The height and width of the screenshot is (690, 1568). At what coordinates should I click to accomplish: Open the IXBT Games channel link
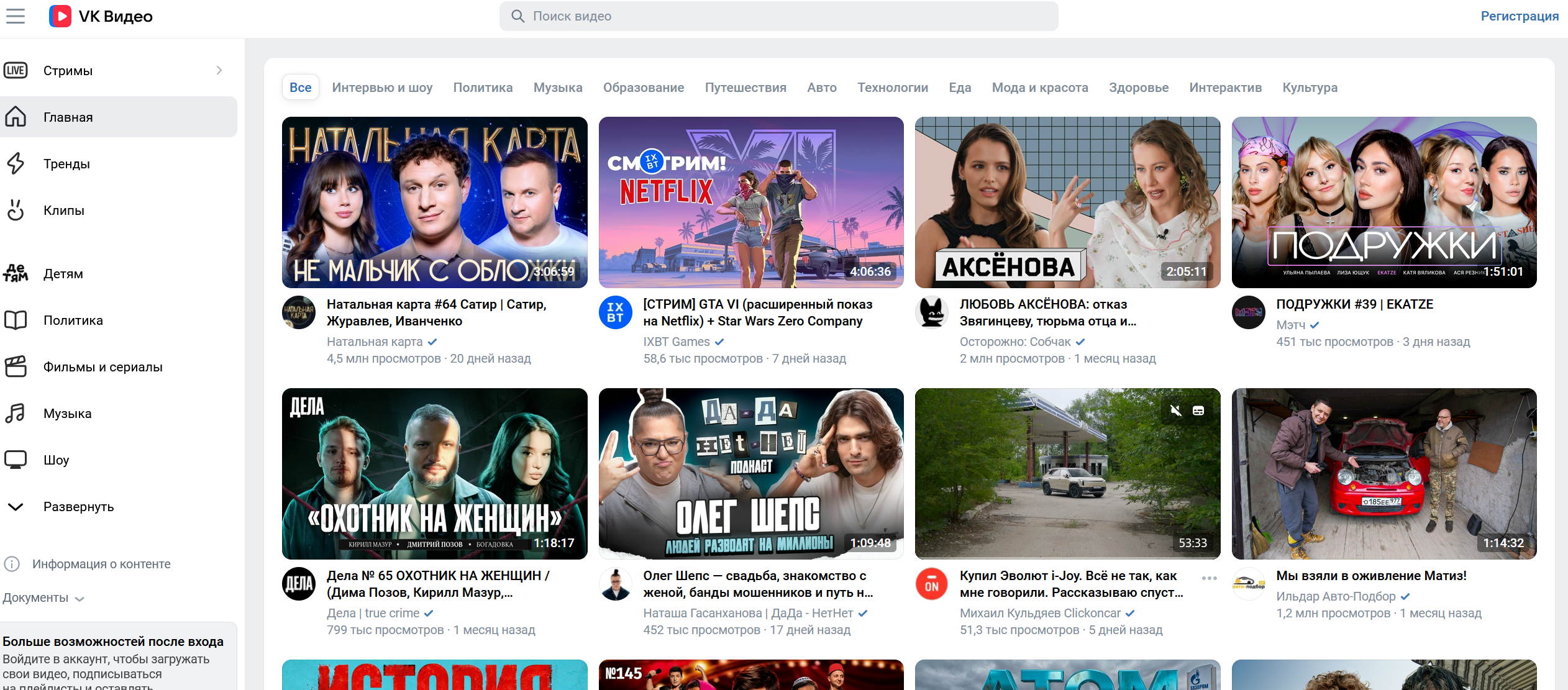tap(677, 342)
